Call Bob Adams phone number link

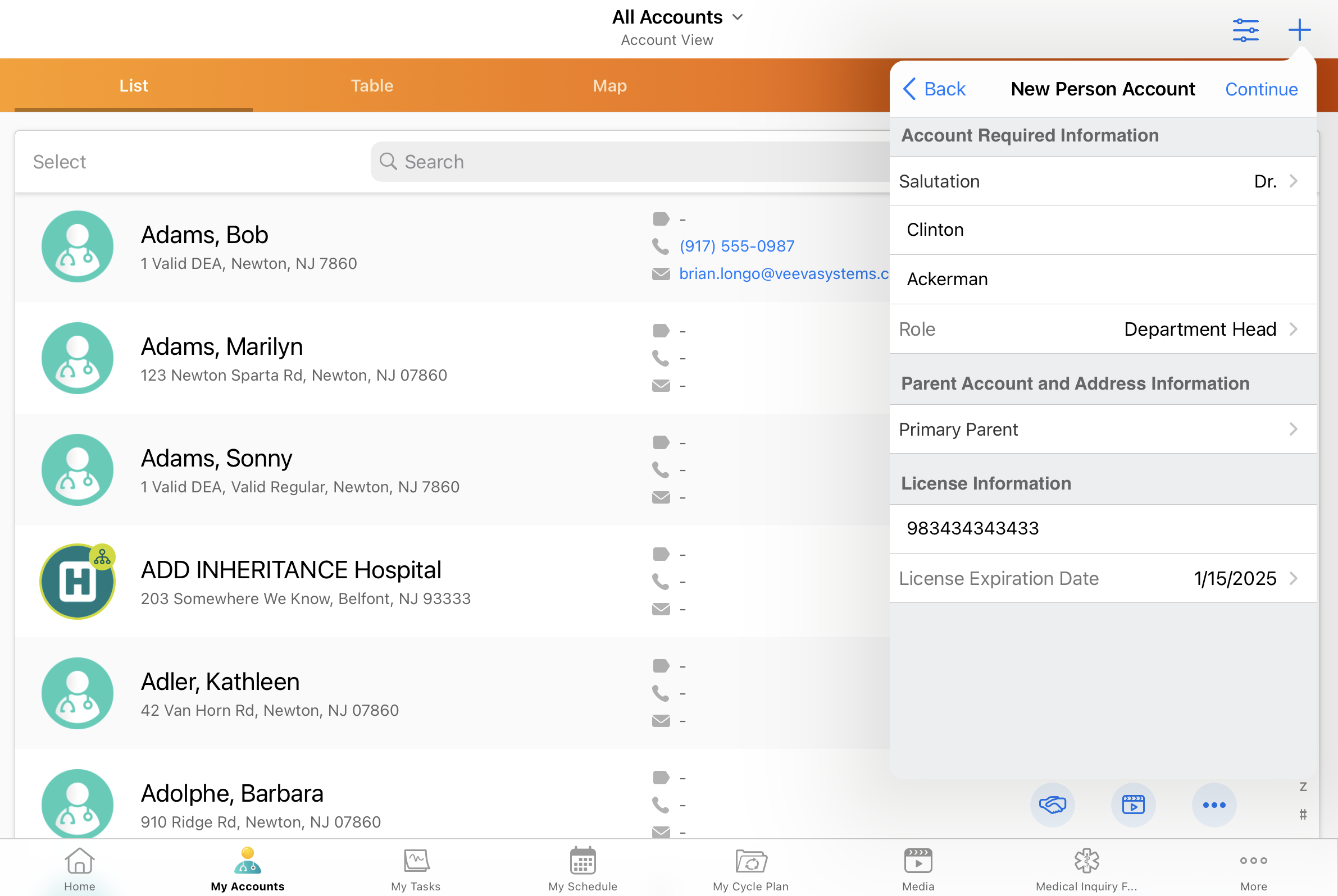[x=736, y=246]
